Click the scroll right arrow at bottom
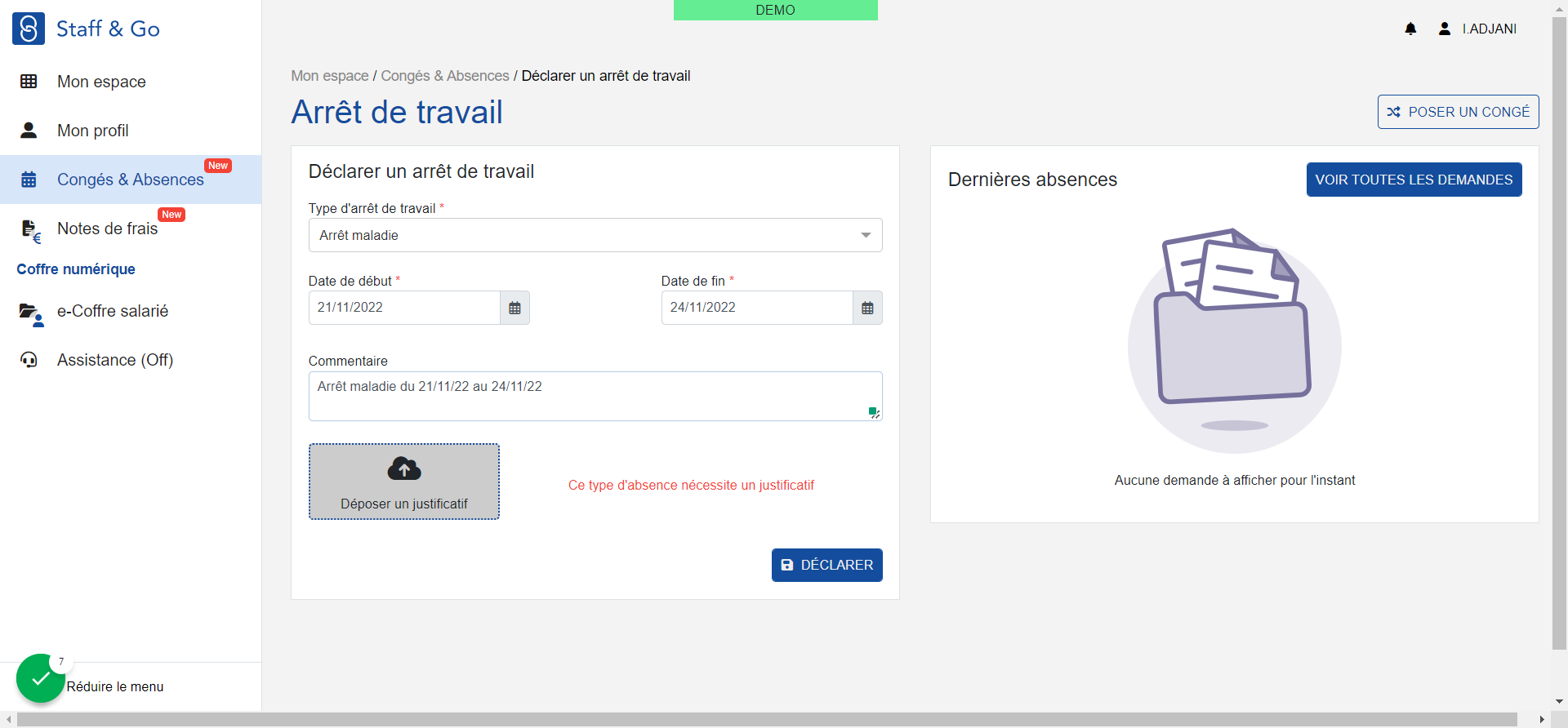Screen dimensions: 1568x728 click(1542, 720)
